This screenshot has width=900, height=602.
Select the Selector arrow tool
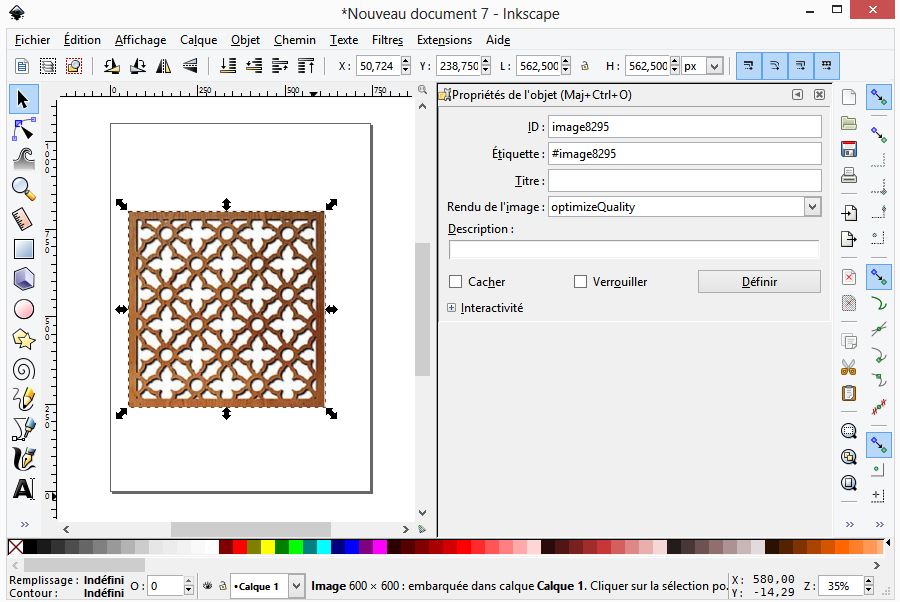pyautogui.click(x=24, y=99)
